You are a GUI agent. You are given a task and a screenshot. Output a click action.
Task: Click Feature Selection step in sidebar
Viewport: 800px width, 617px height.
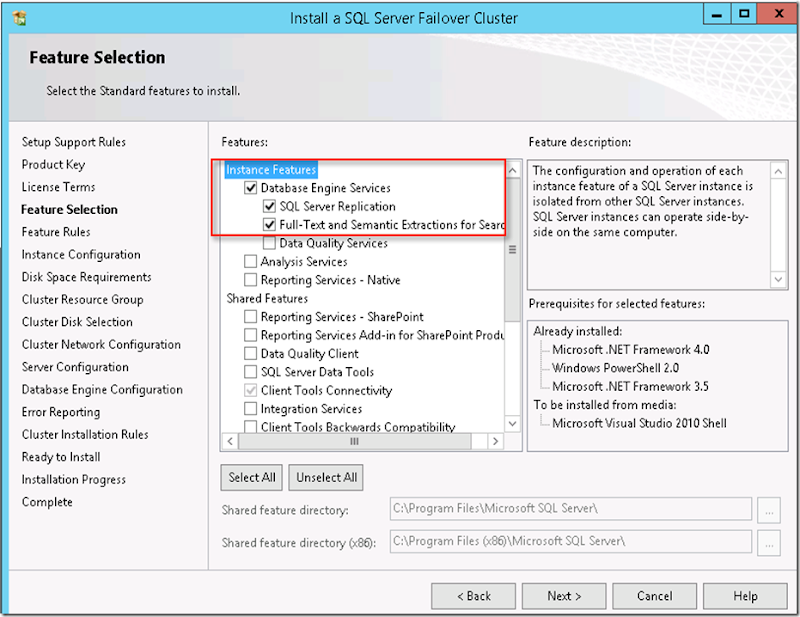69,209
